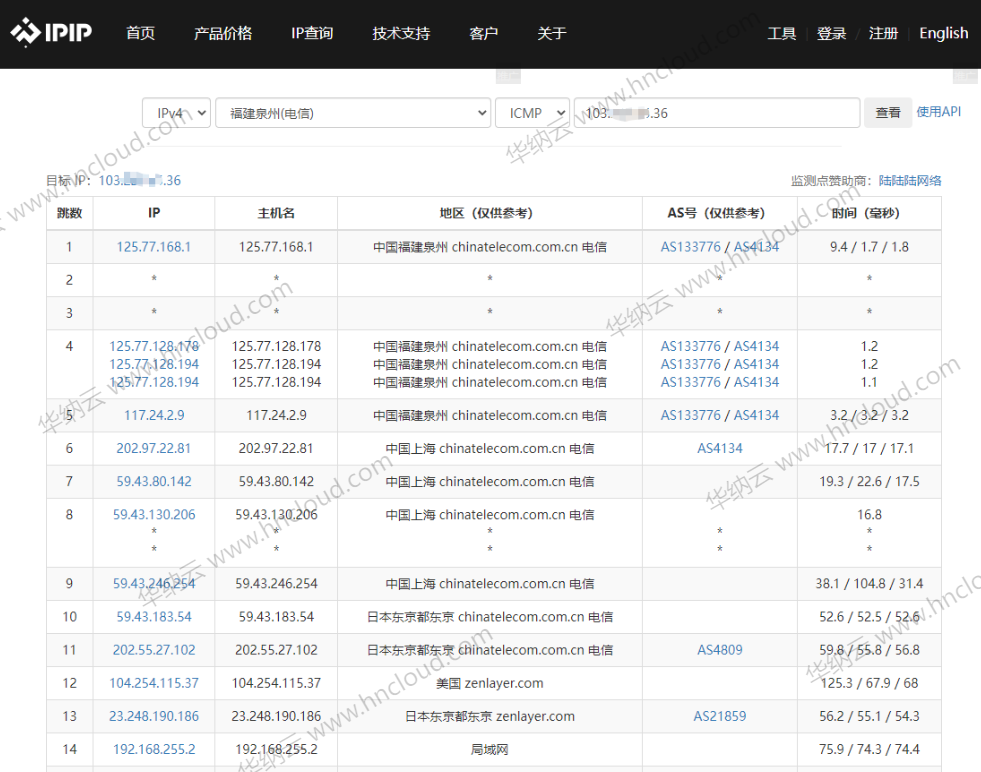Click the 地区（仅供参考） column header
Viewport: 981px width, 772px height.
point(489,213)
